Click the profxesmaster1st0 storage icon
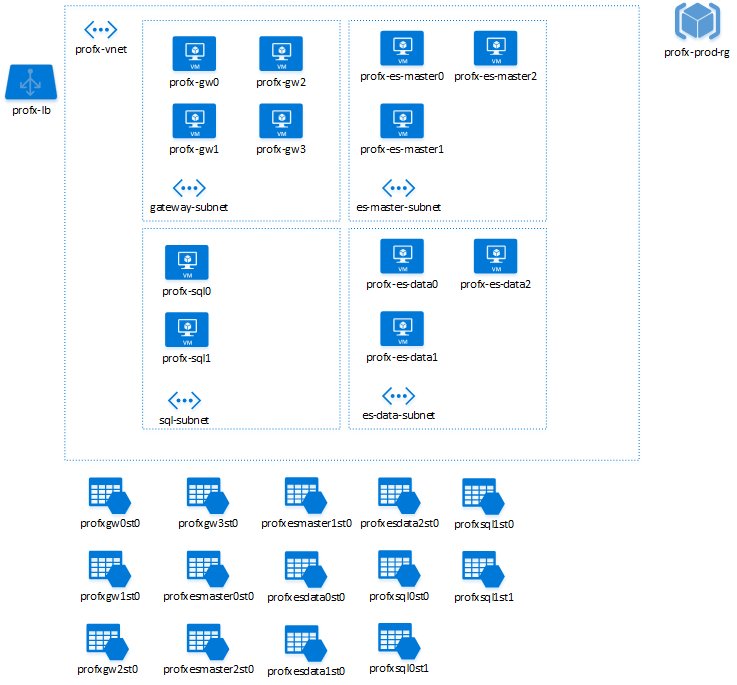The width and height of the screenshot is (737, 685). [x=306, y=496]
